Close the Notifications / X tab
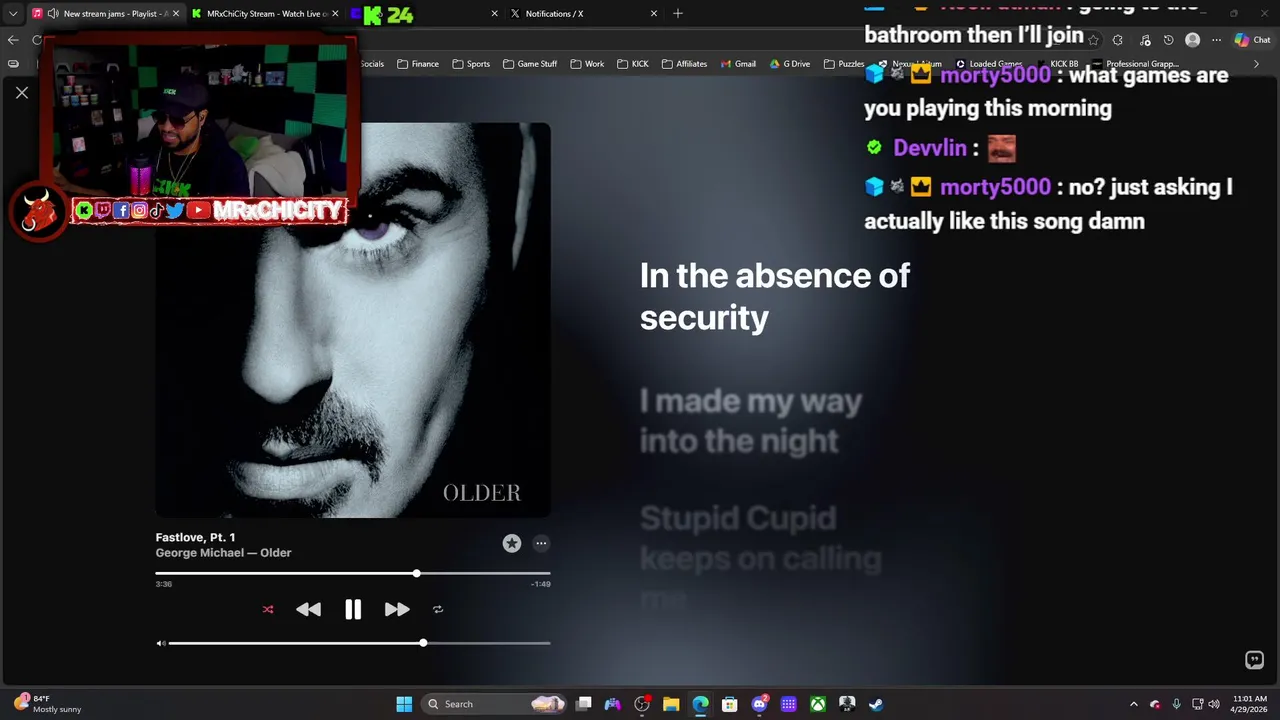Image resolution: width=1280 pixels, height=720 pixels. pos(654,14)
